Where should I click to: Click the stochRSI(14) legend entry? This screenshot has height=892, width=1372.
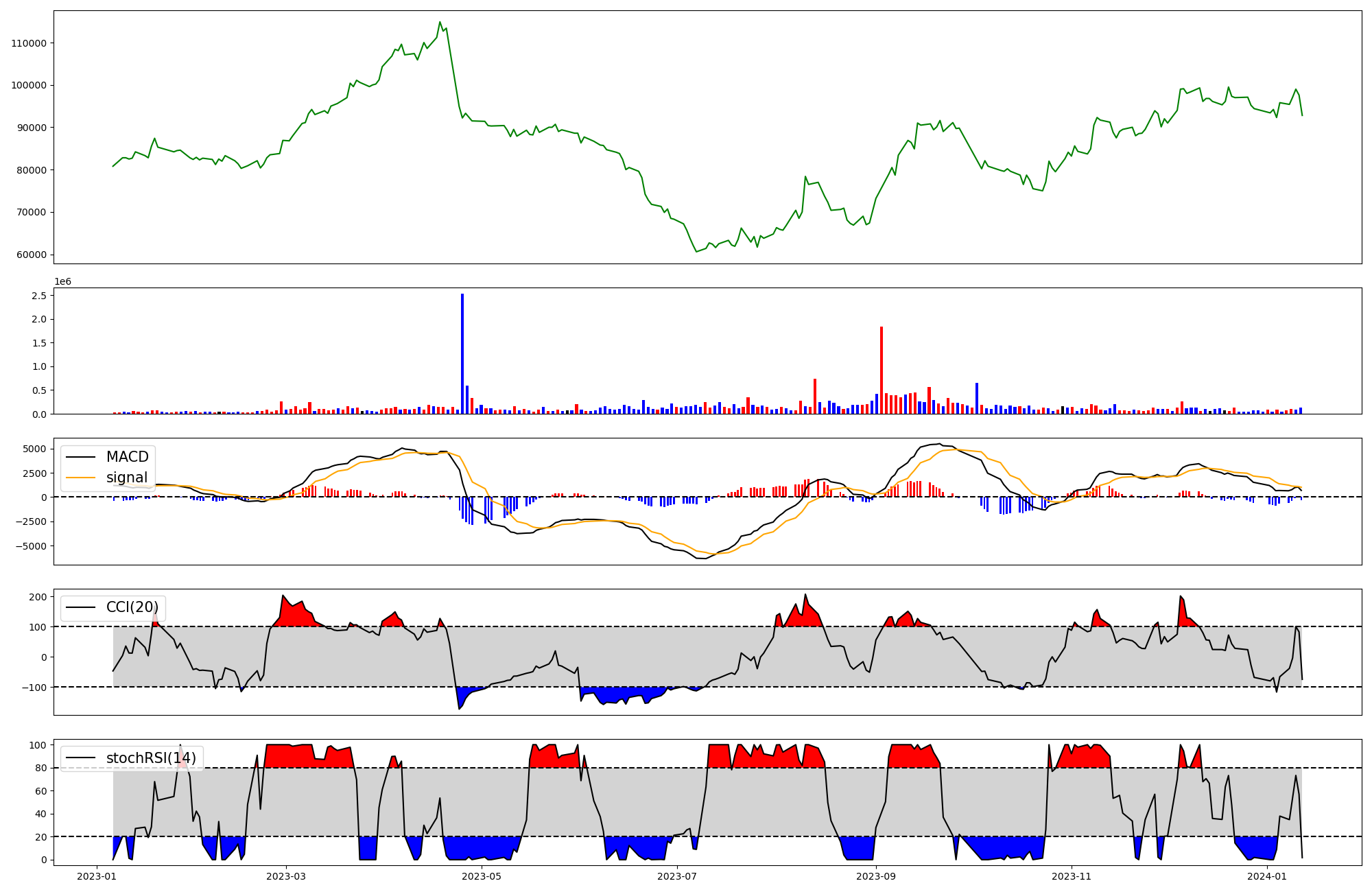pos(151,758)
